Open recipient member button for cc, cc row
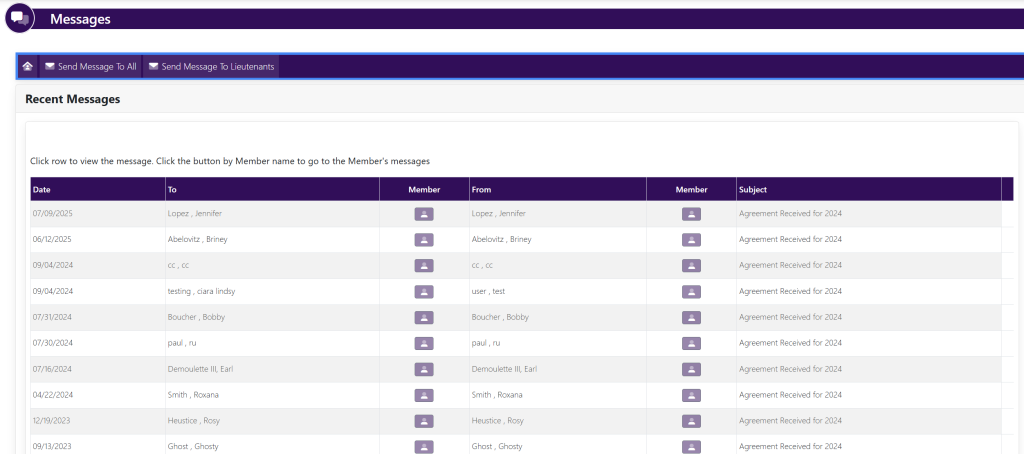The height and width of the screenshot is (454, 1024). pos(424,265)
